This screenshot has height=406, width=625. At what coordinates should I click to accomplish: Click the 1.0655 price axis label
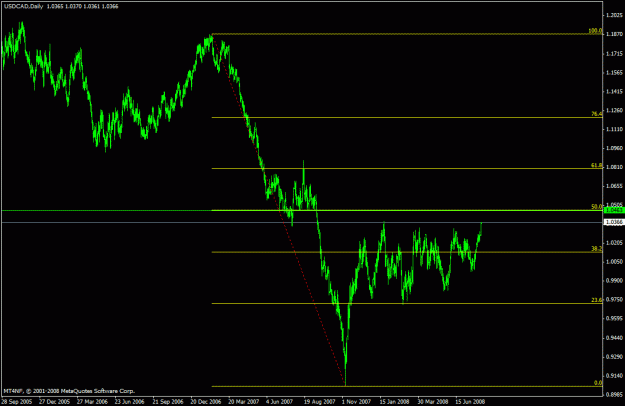pyautogui.click(x=614, y=186)
